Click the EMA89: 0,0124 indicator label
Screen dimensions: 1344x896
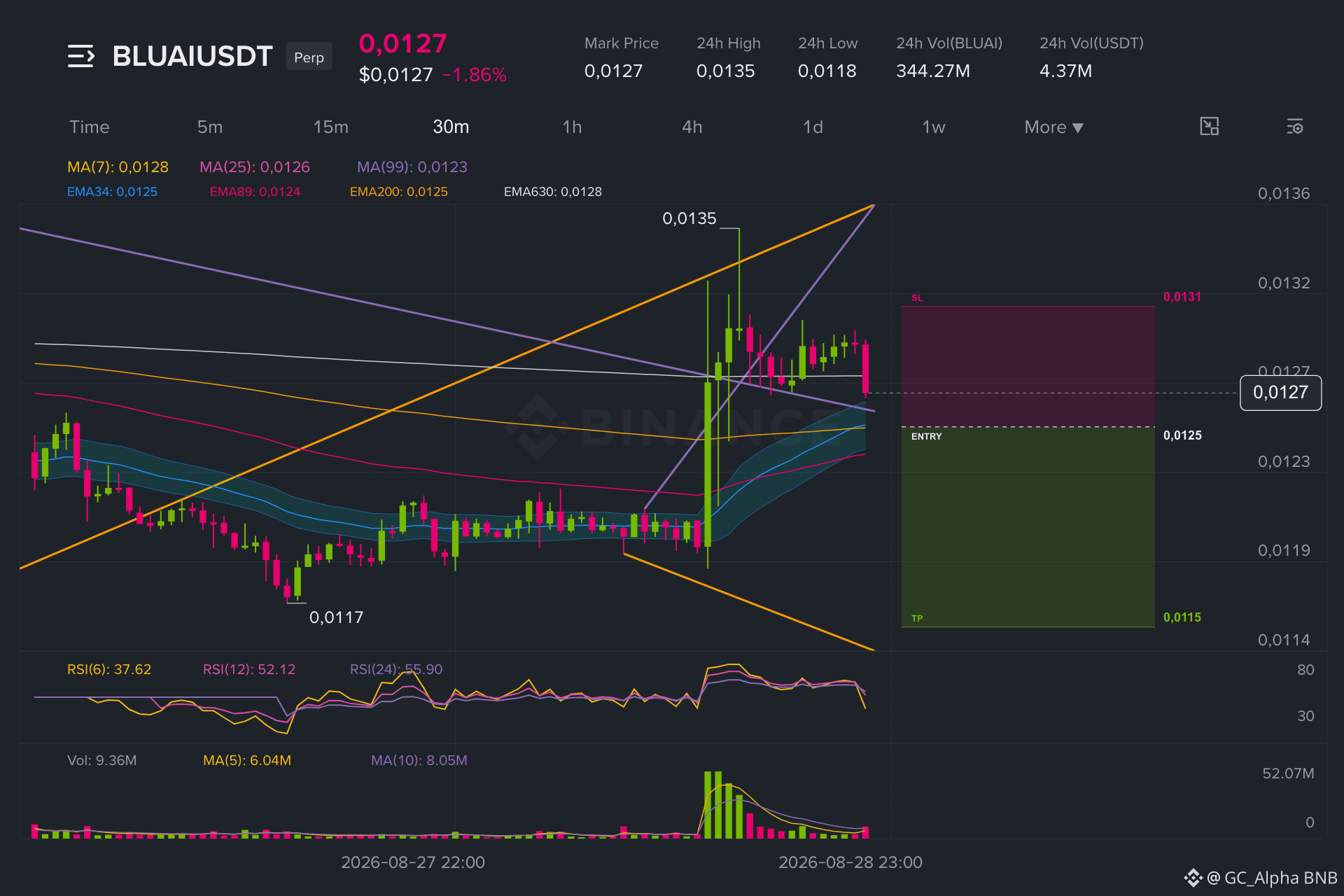point(255,192)
